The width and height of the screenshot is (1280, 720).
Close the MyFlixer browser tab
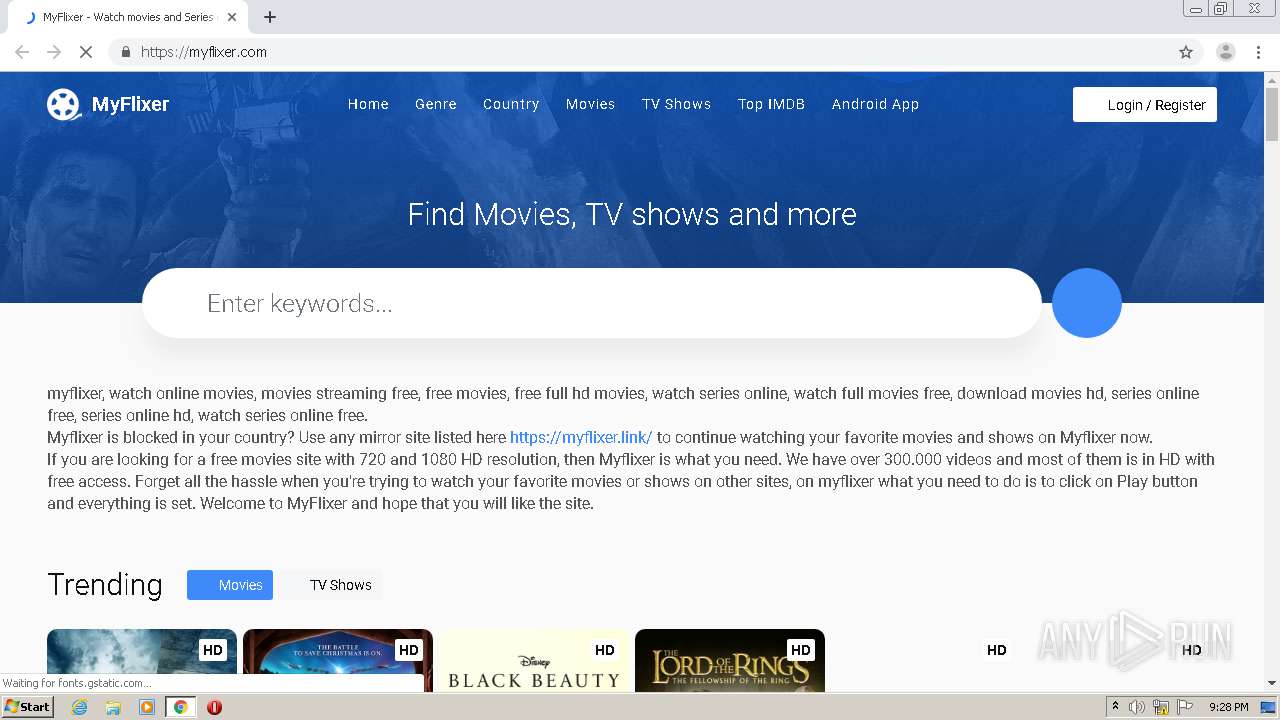(233, 17)
